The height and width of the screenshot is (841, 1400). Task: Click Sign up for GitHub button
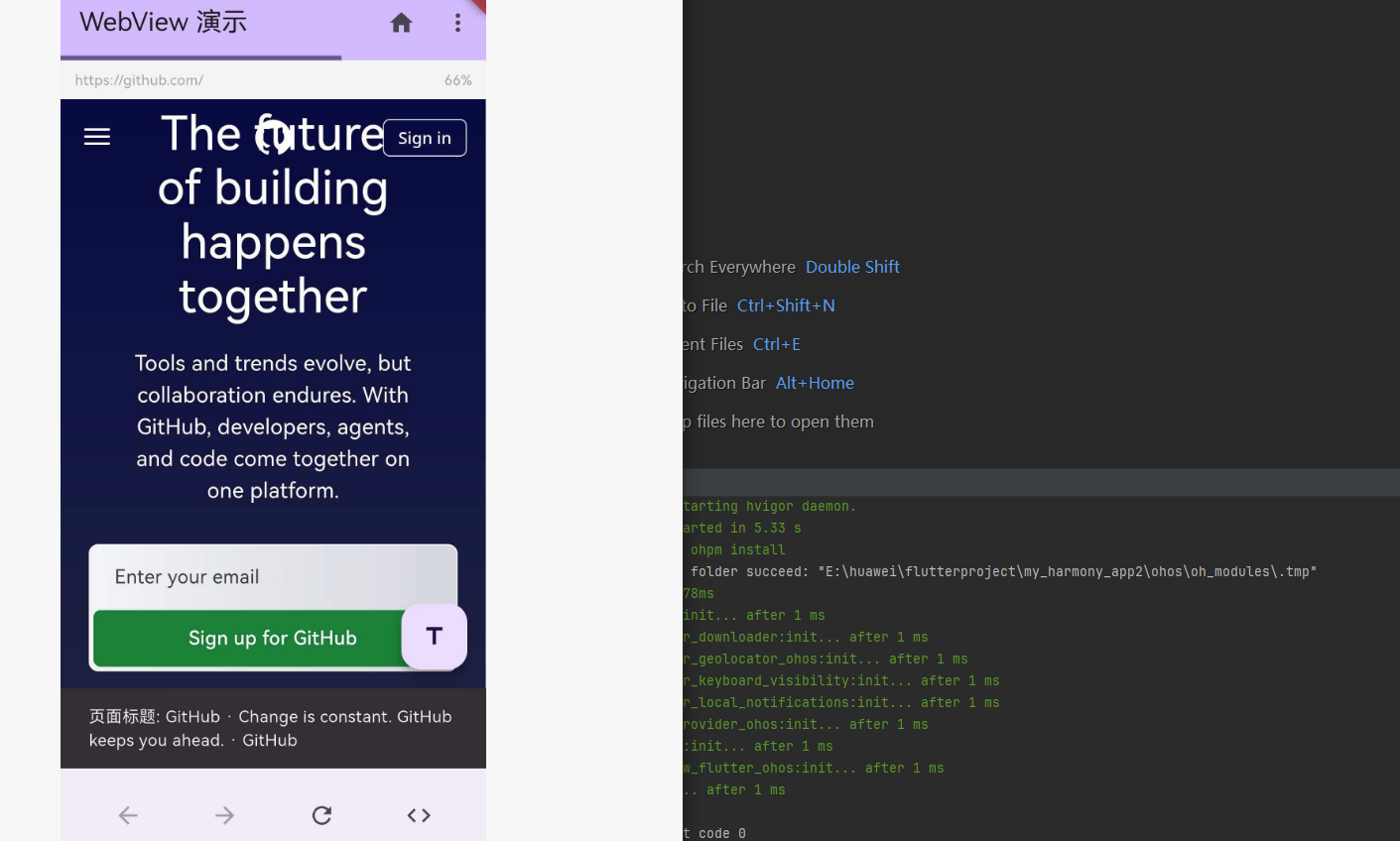click(248, 638)
